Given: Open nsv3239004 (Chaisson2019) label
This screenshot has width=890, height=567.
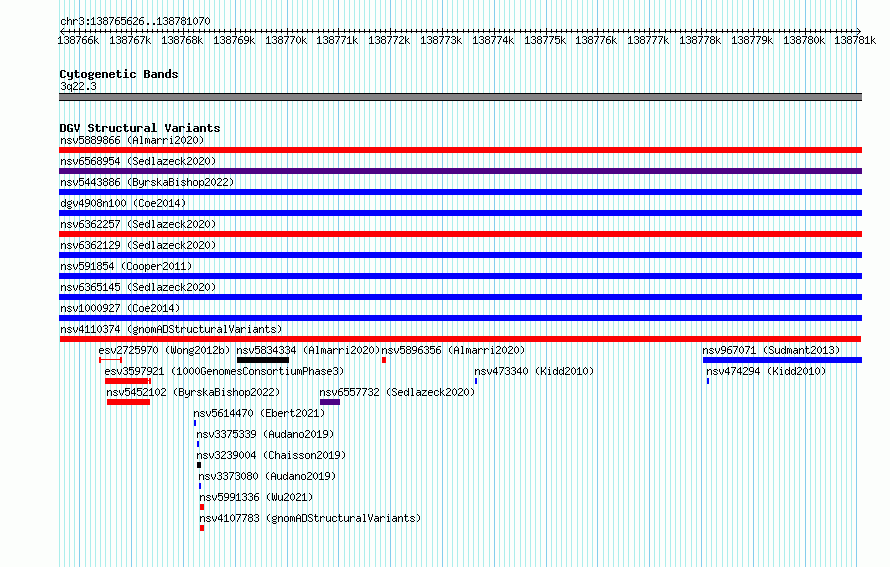Looking at the screenshot, I should click(271, 455).
